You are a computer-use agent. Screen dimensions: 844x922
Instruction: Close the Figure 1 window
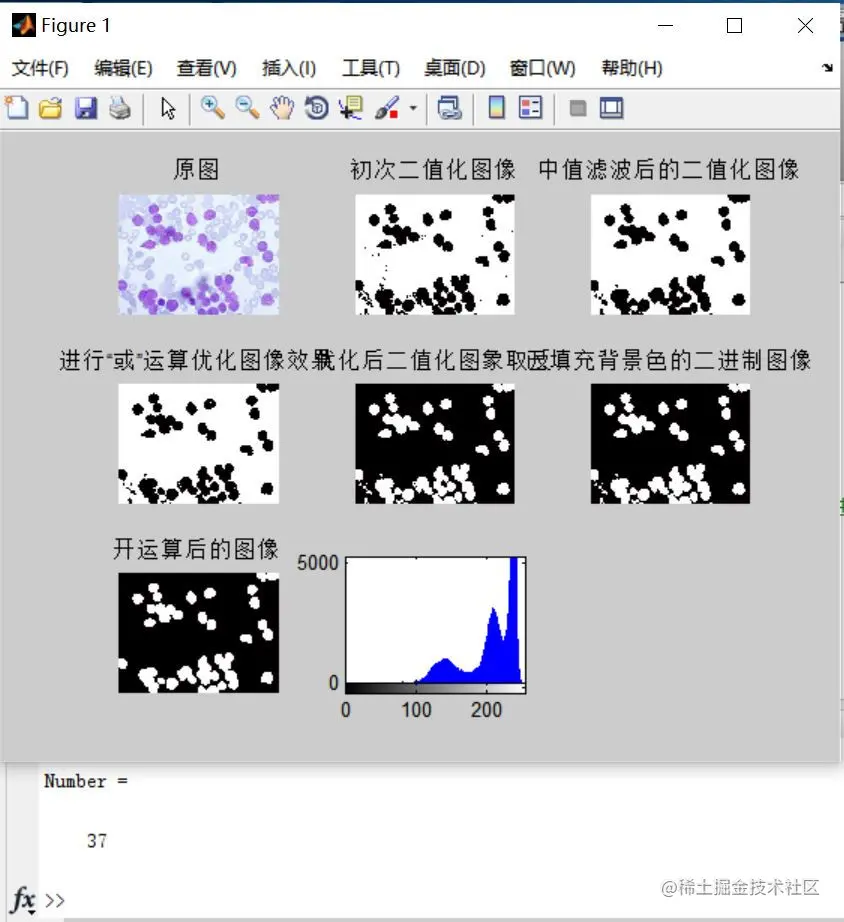[x=805, y=25]
